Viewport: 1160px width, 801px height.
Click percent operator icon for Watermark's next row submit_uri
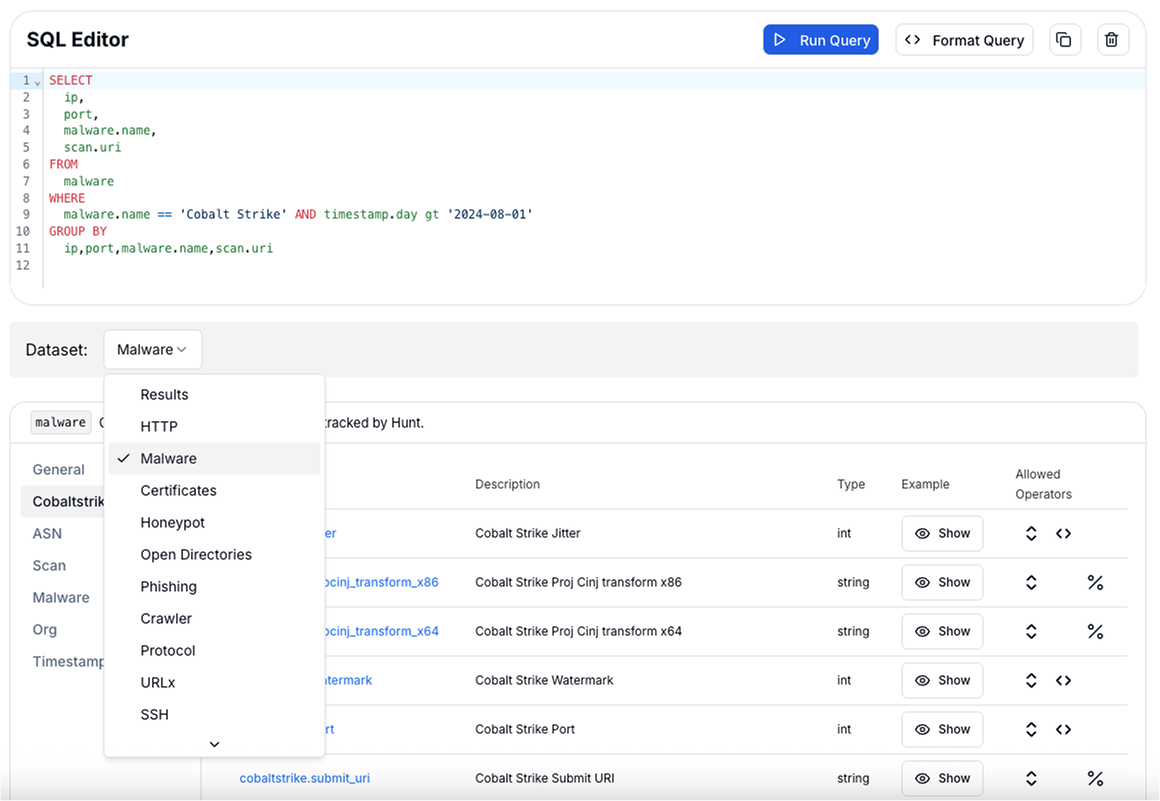click(1095, 778)
